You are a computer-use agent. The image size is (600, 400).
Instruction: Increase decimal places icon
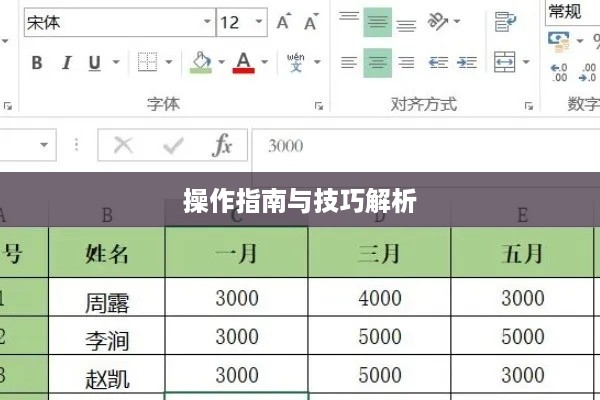559,73
